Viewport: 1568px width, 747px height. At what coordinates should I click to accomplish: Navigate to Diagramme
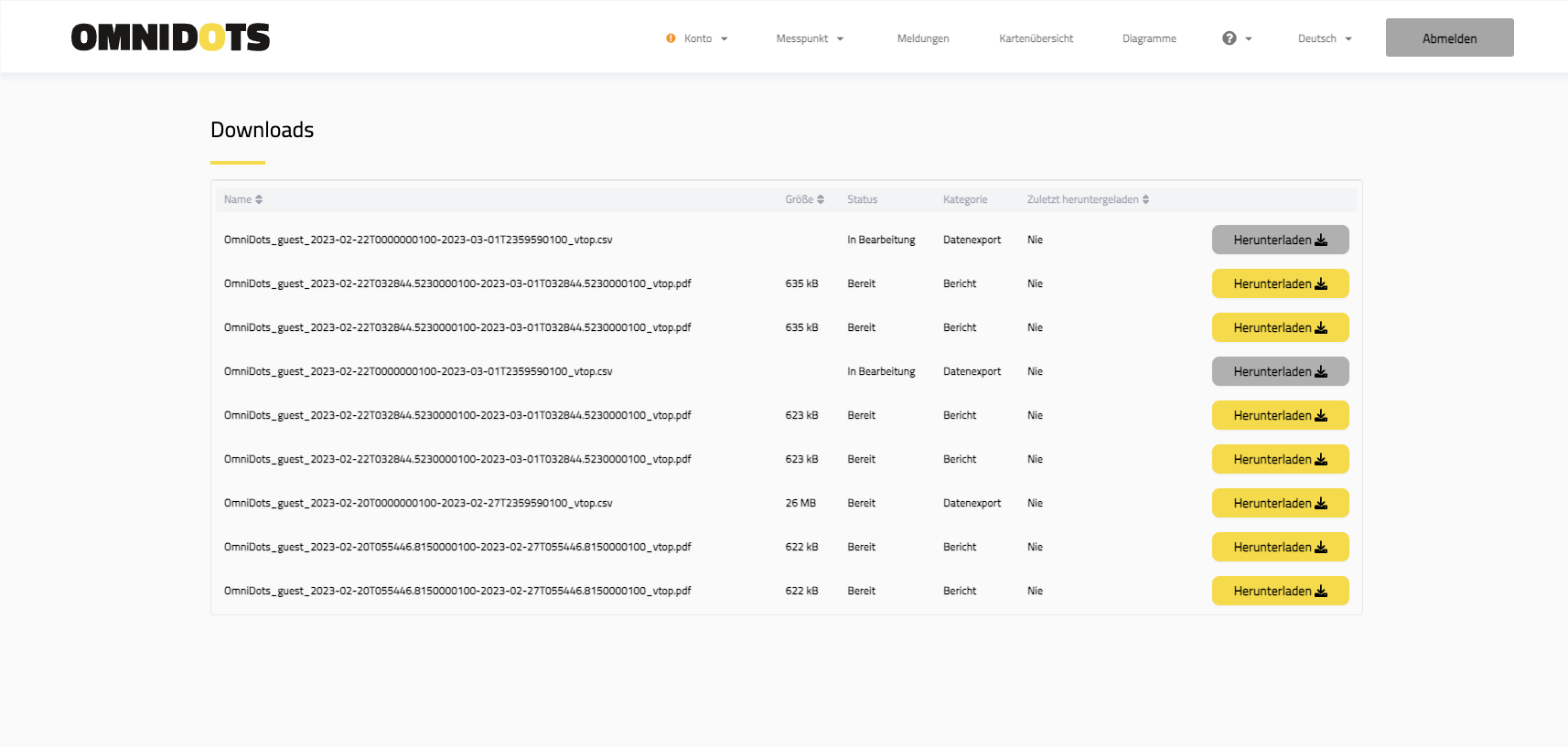[x=1149, y=38]
